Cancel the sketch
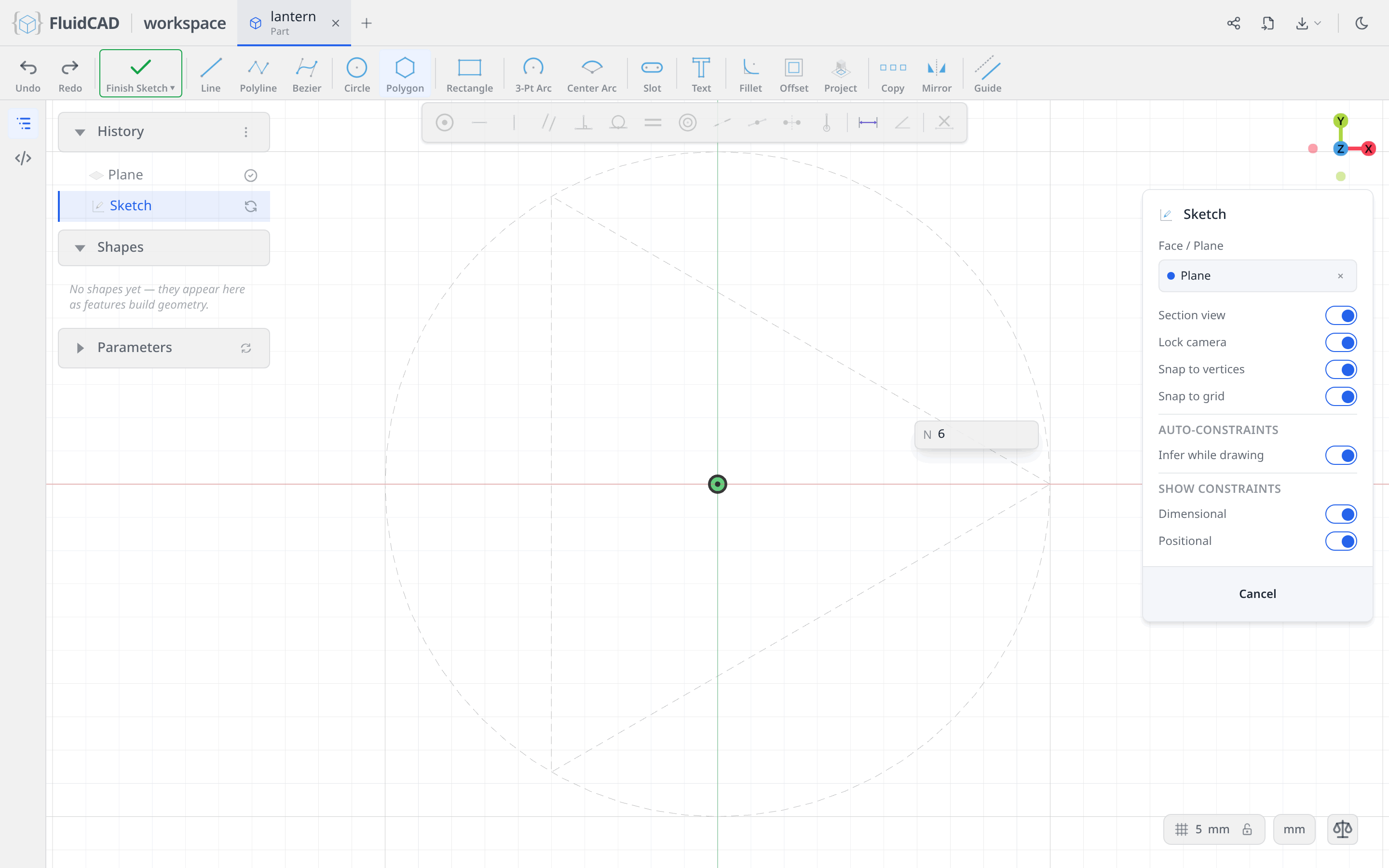Screen dimensions: 1389x868 coord(1257,594)
